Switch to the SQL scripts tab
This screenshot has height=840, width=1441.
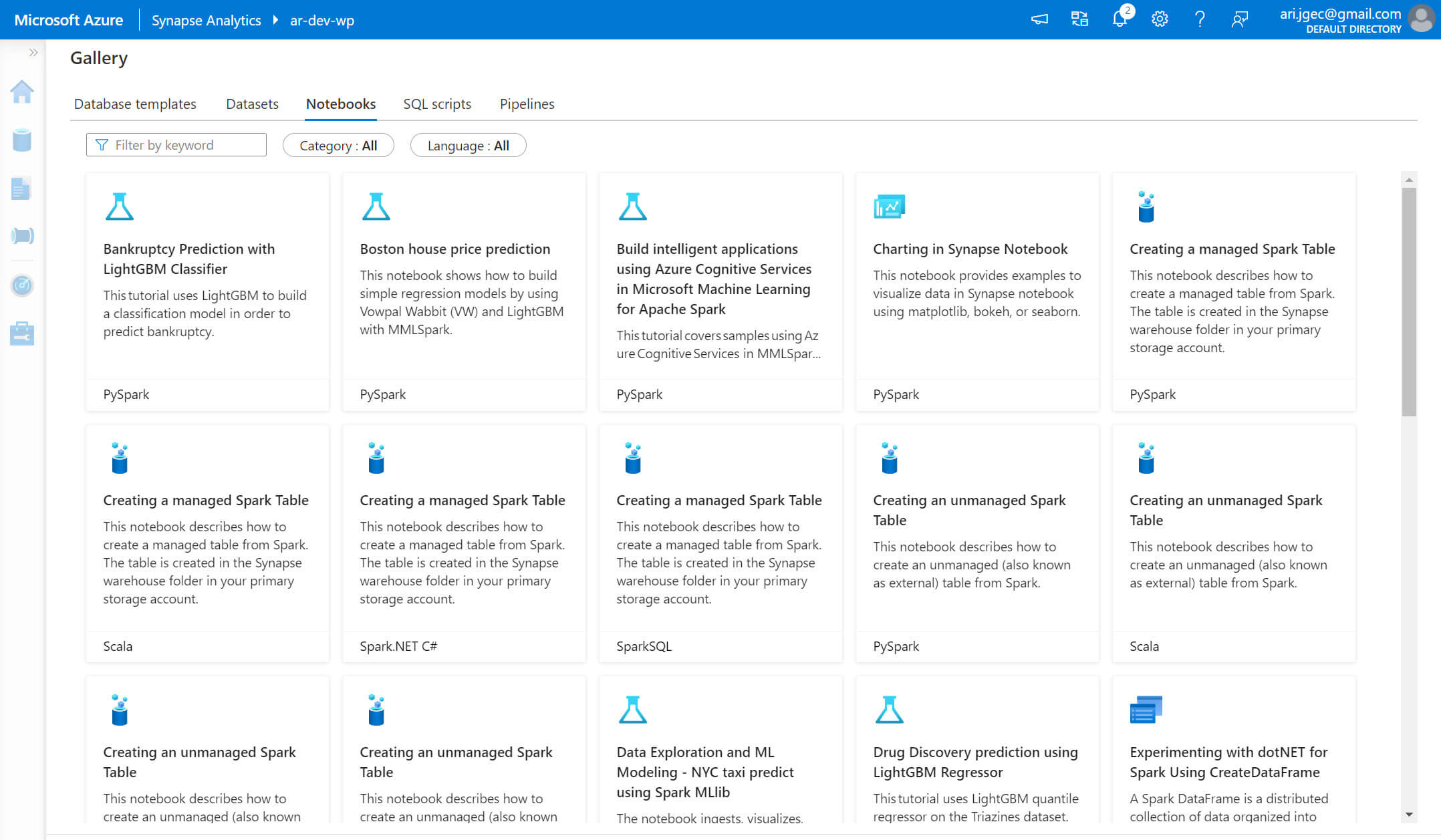[x=437, y=104]
